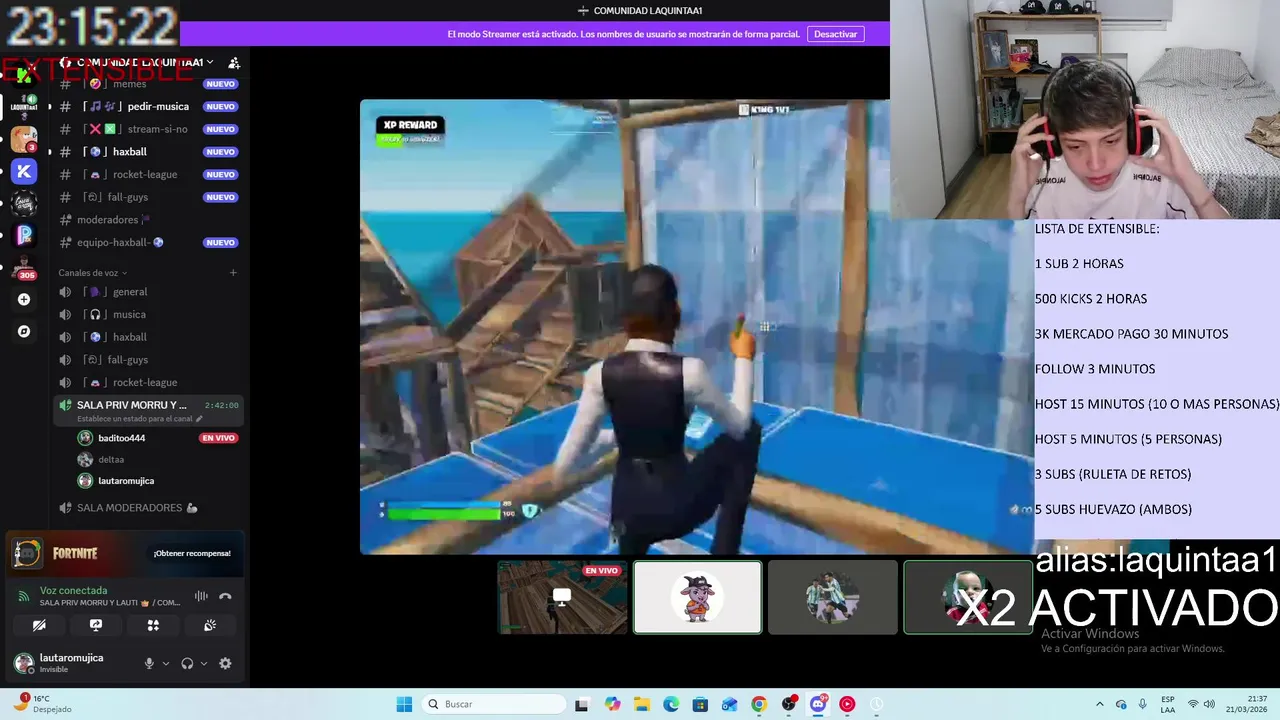Click the Windows taskbar Buscar search field
The height and width of the screenshot is (720, 1280).
(494, 704)
